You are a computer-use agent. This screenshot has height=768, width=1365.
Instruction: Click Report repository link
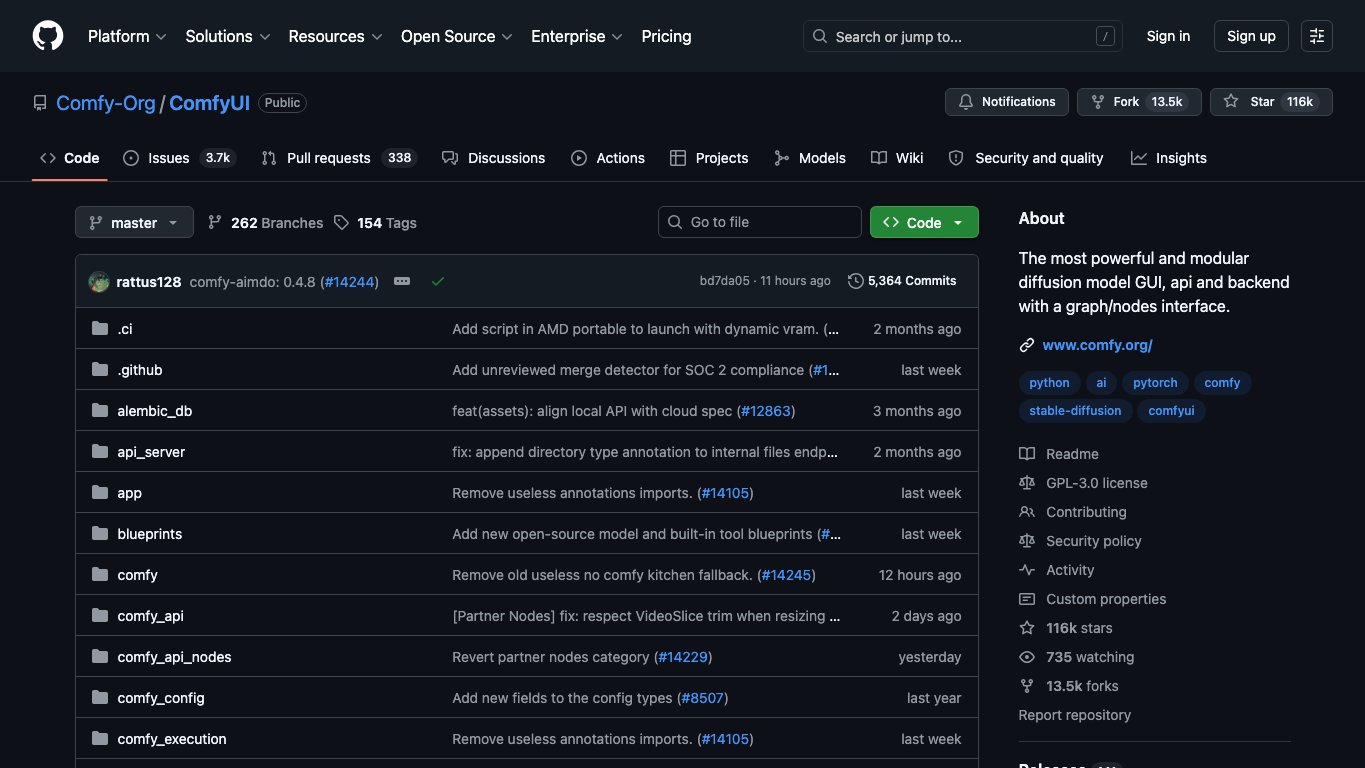pos(1074,715)
